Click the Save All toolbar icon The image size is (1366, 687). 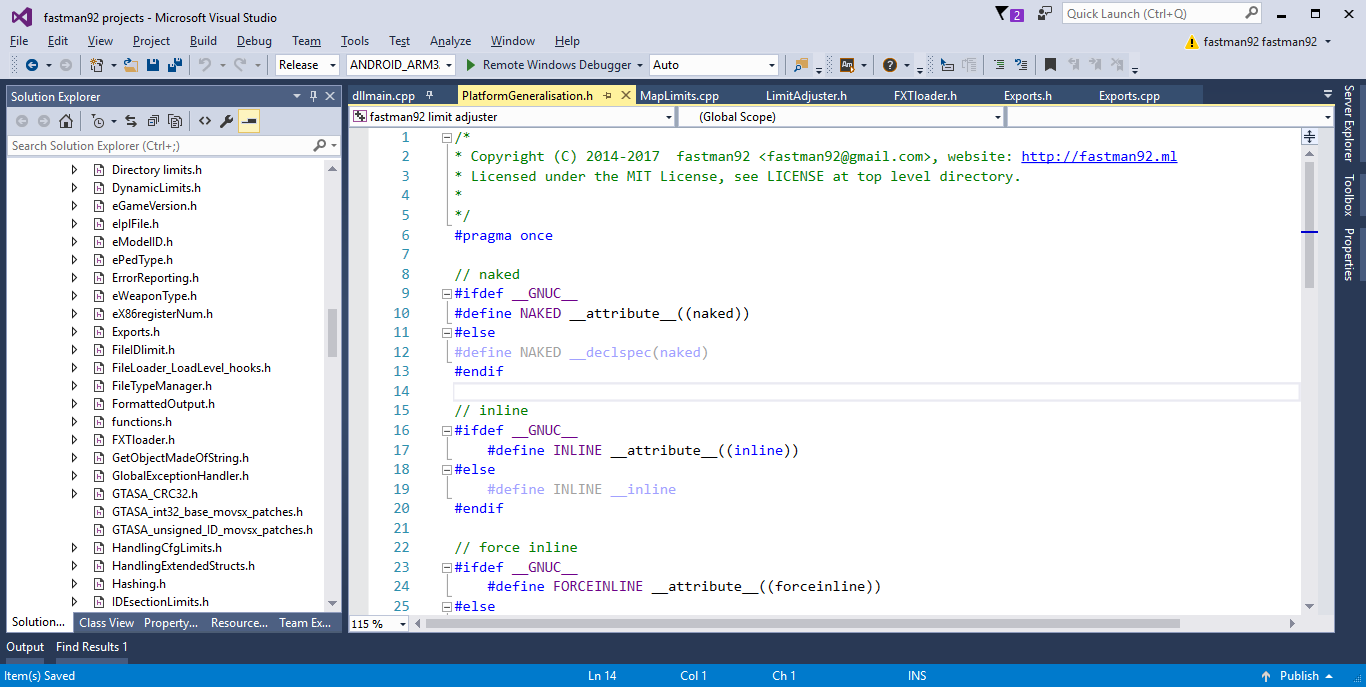[x=175, y=65]
